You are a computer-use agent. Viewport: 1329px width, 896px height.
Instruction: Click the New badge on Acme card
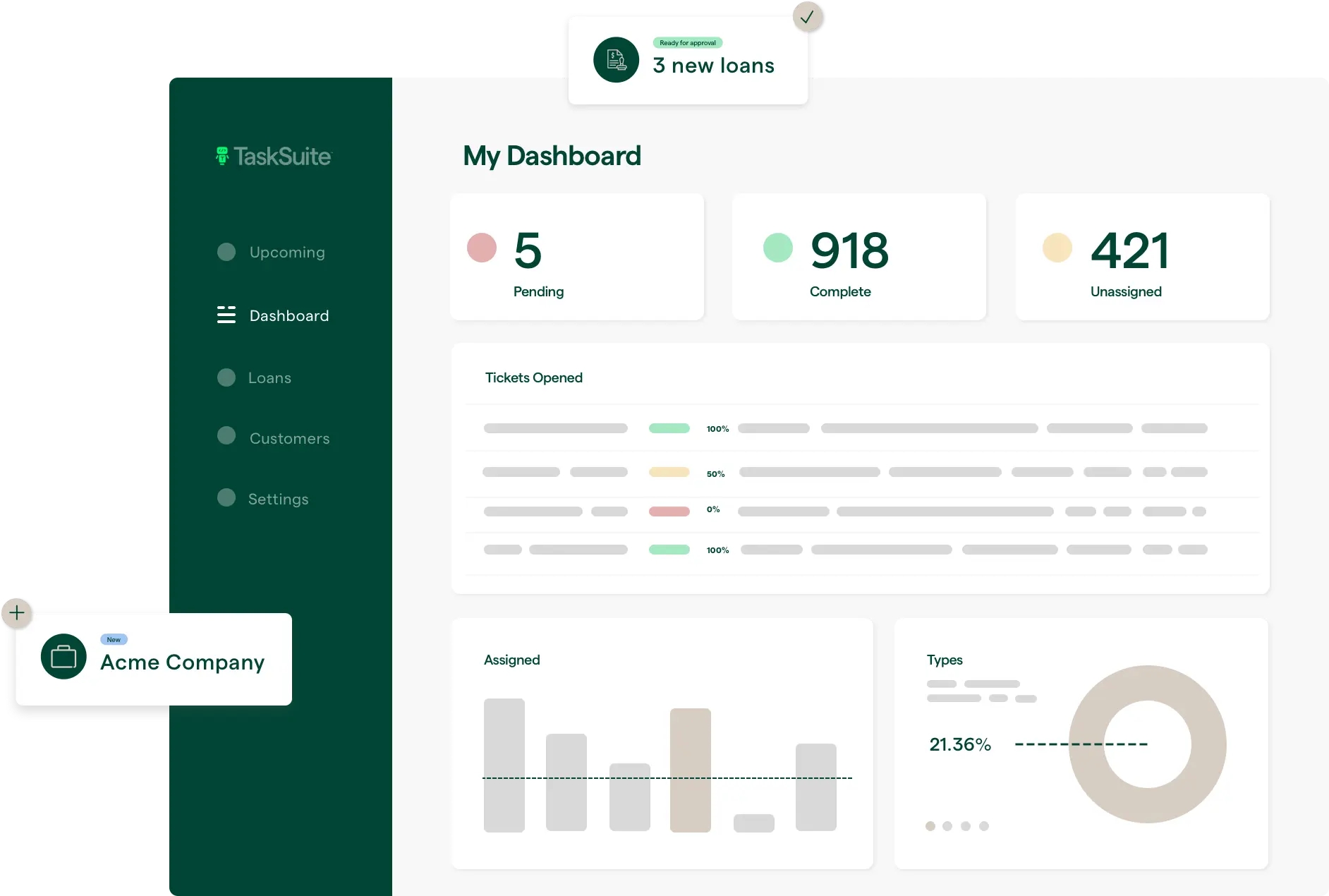(114, 640)
